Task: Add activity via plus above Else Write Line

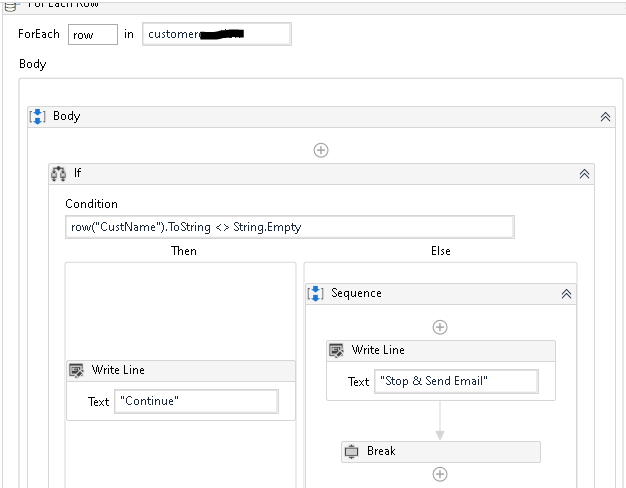Action: 439,327
